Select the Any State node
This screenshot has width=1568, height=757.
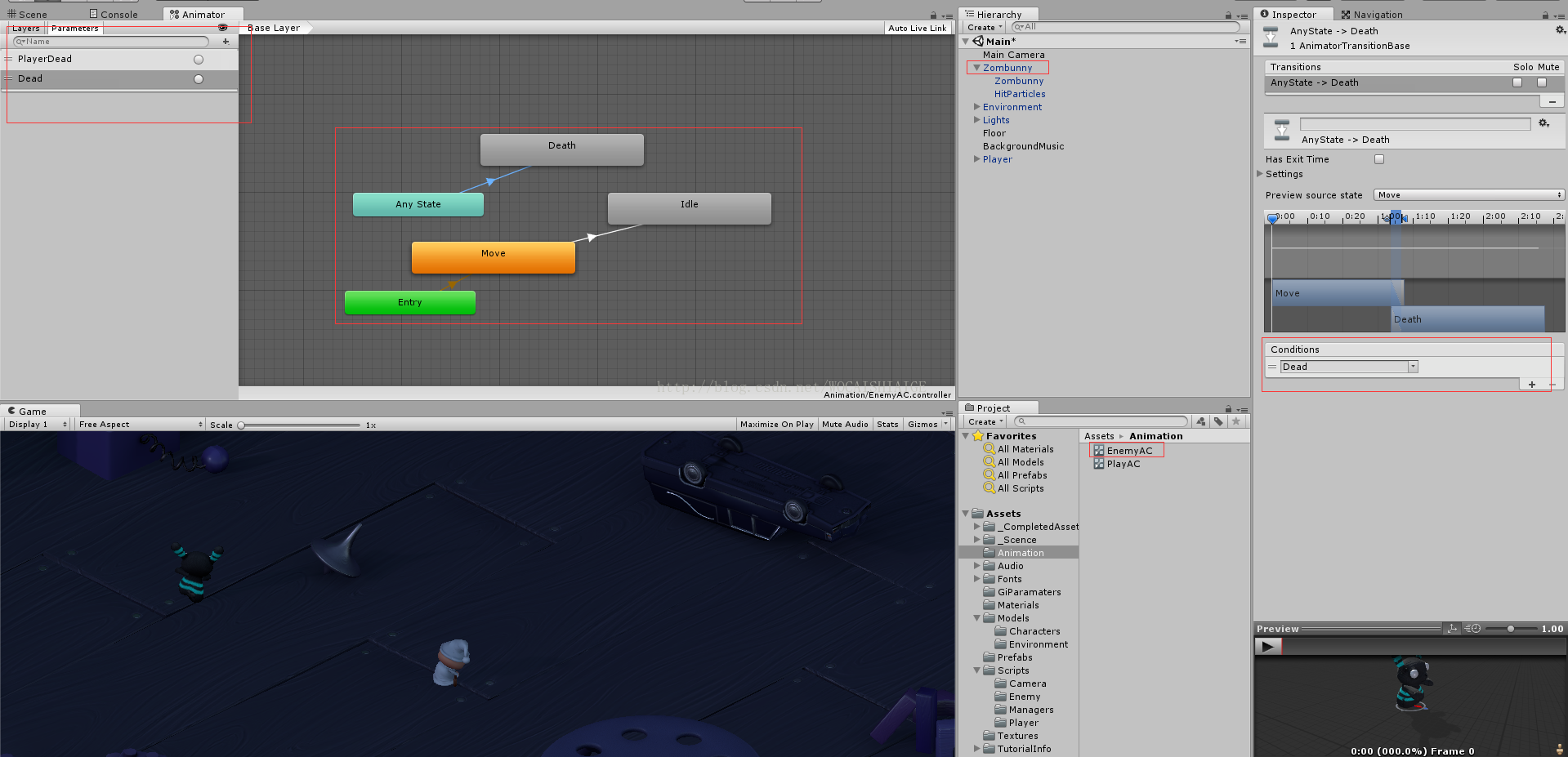pos(418,204)
